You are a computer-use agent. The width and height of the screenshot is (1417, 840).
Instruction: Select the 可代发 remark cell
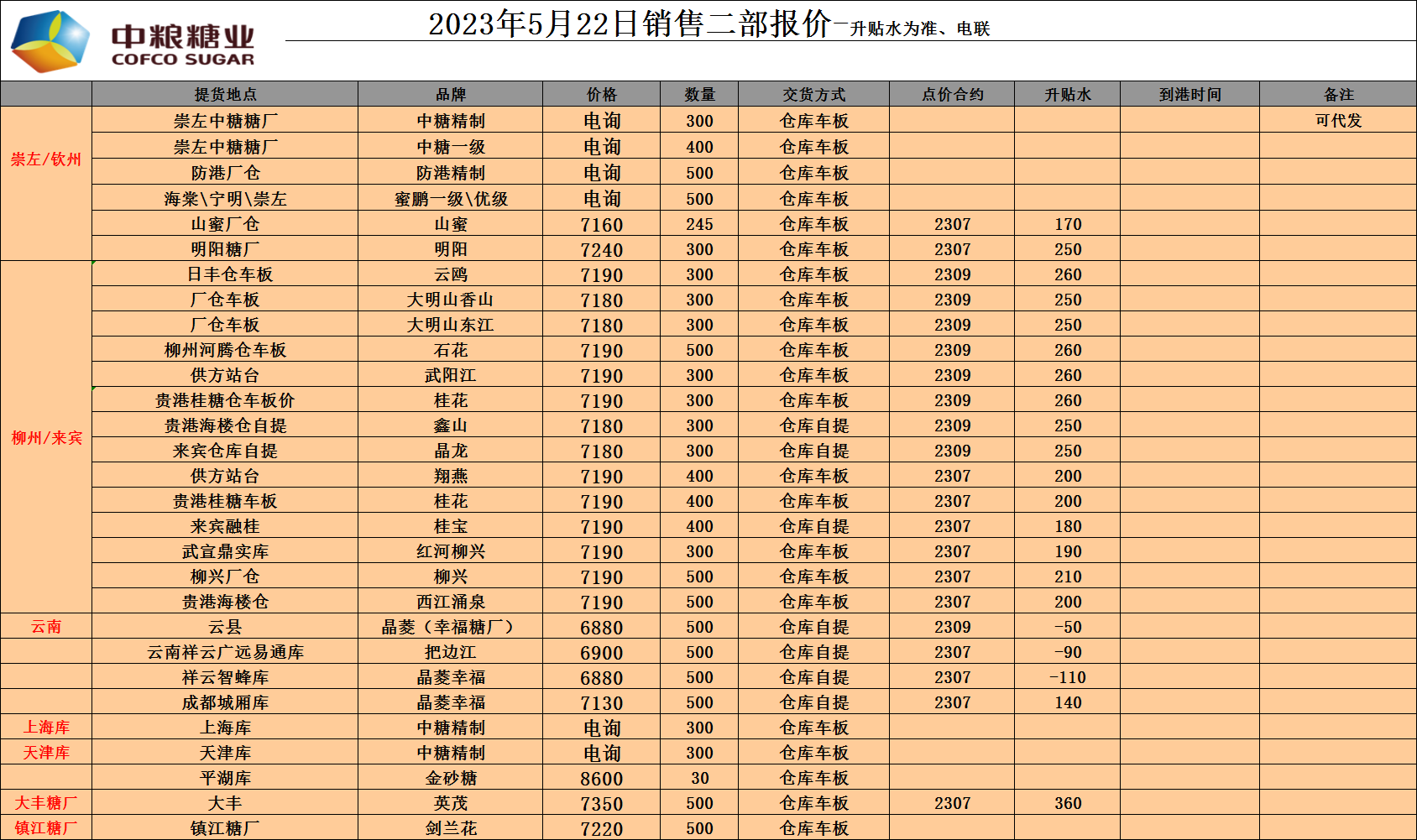pos(1338,121)
